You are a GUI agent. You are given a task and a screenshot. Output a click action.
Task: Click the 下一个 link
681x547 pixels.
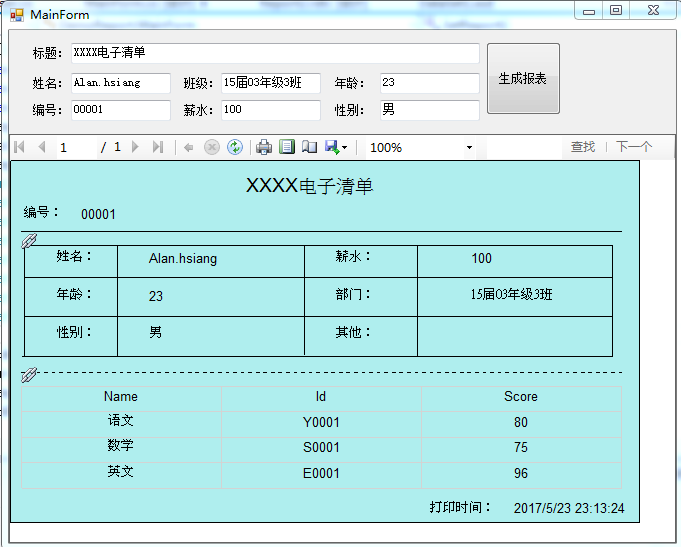point(634,147)
